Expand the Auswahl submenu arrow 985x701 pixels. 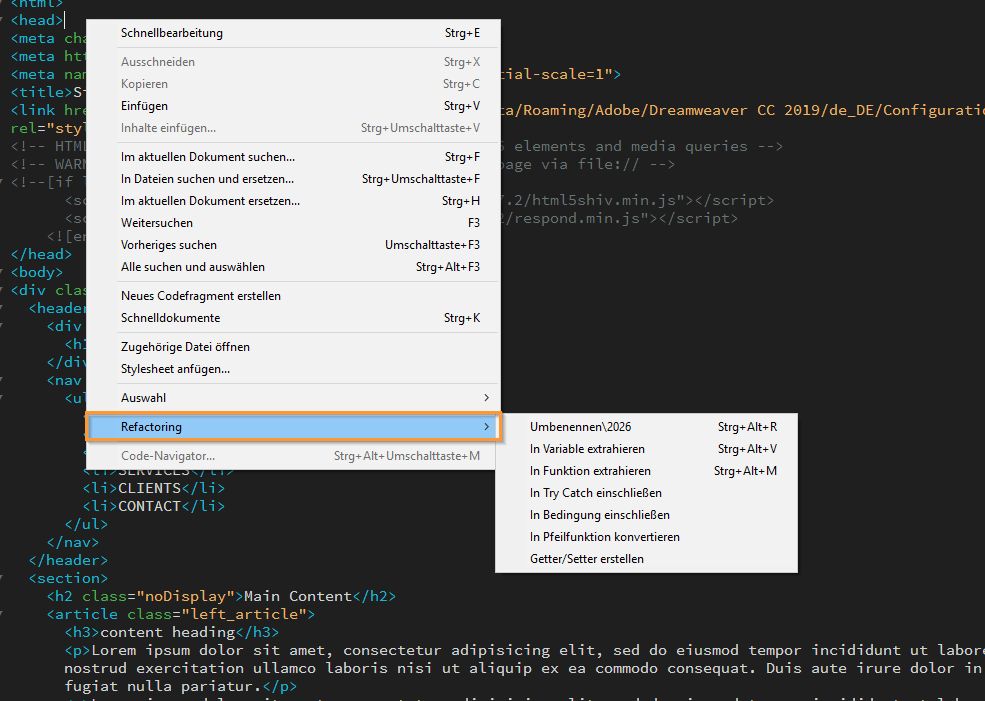pyautogui.click(x=485, y=397)
